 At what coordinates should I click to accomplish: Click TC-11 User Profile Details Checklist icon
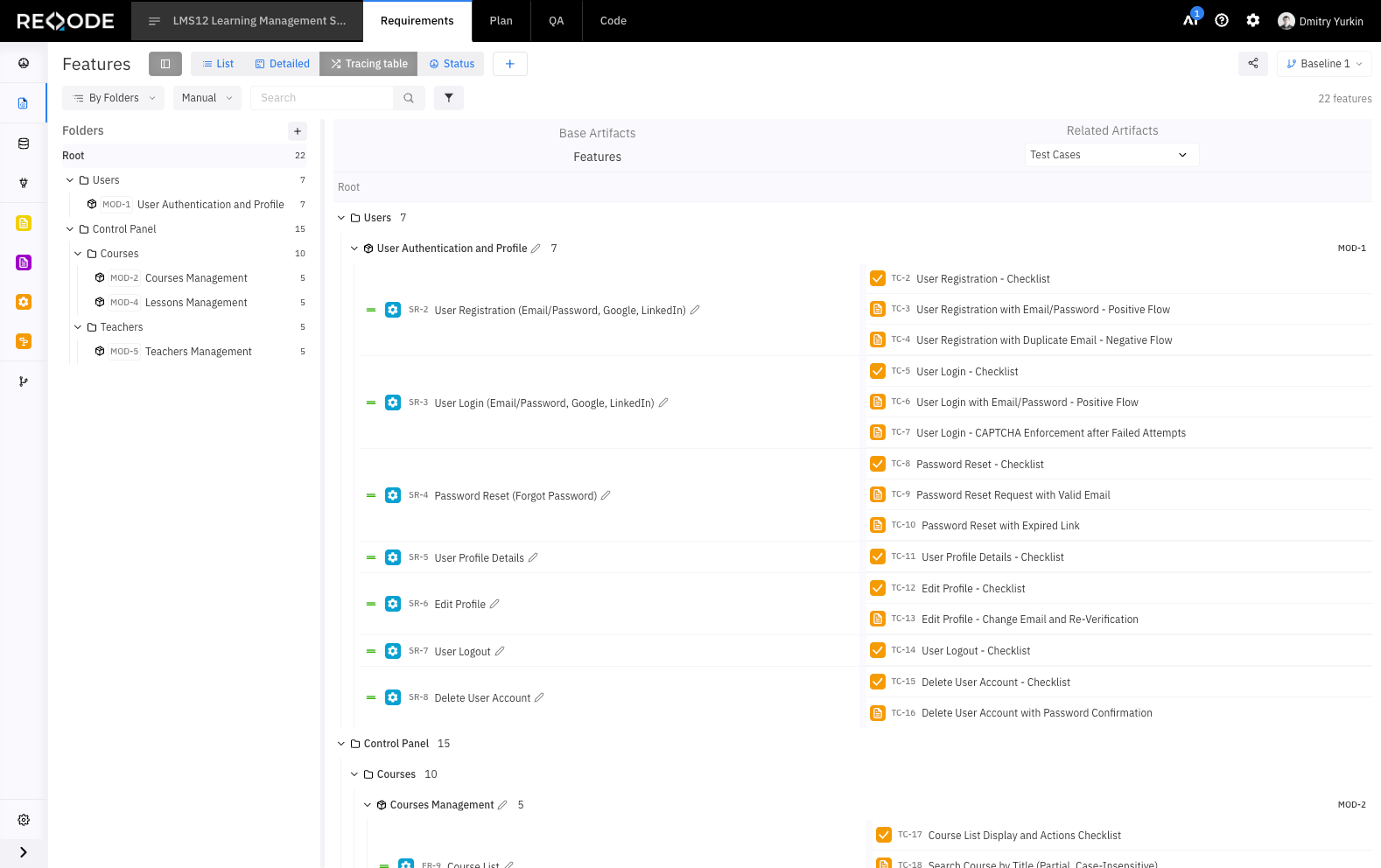(878, 556)
